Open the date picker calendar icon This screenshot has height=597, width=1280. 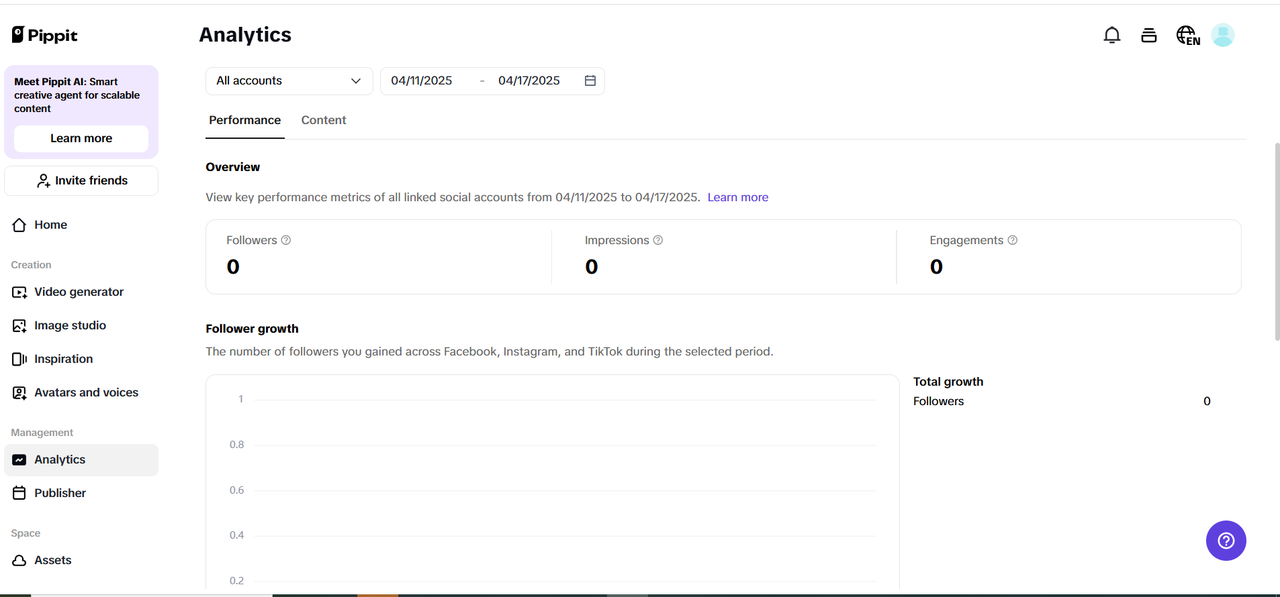click(x=590, y=81)
